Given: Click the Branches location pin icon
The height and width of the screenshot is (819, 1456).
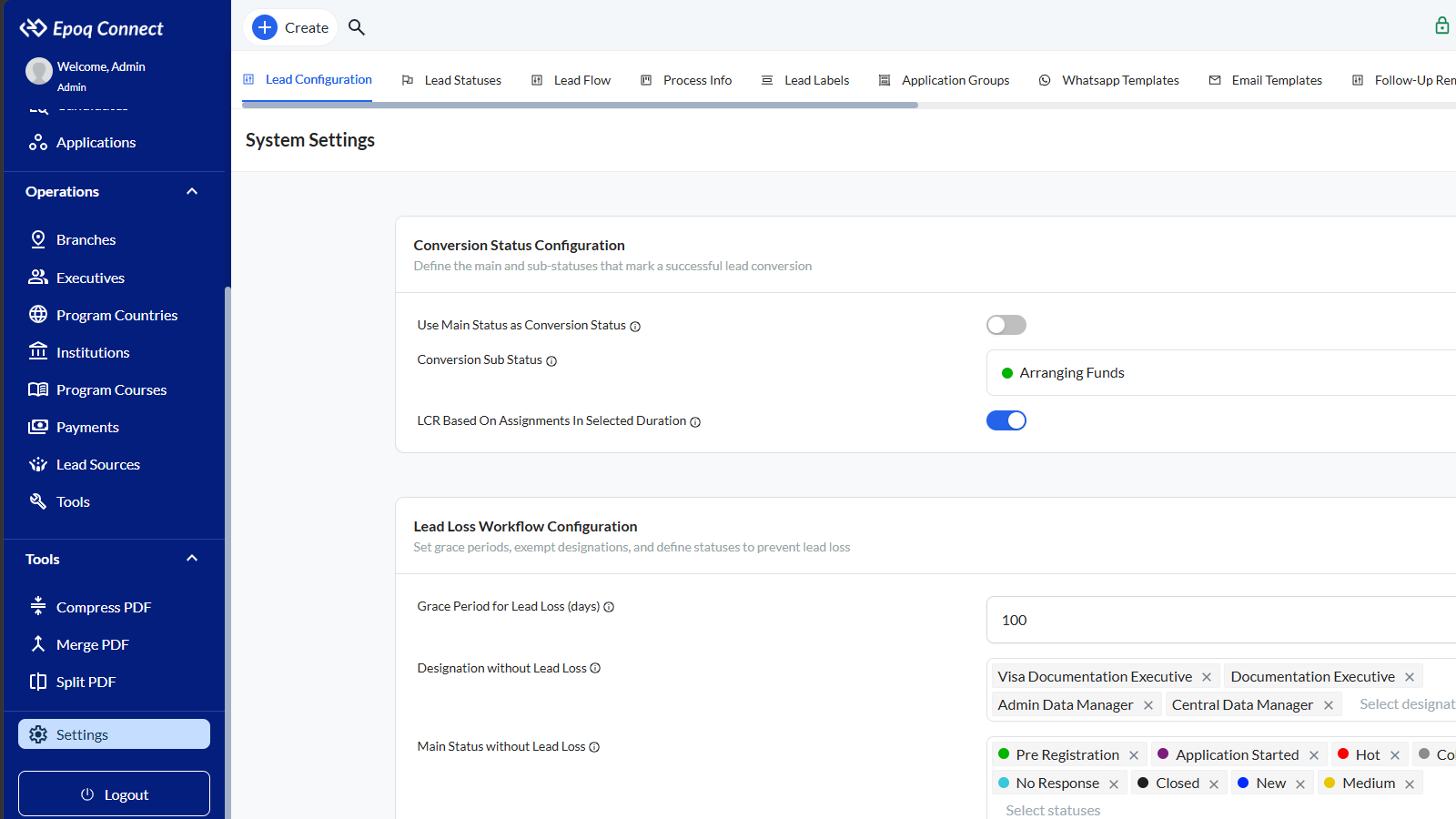Looking at the screenshot, I should (x=38, y=239).
